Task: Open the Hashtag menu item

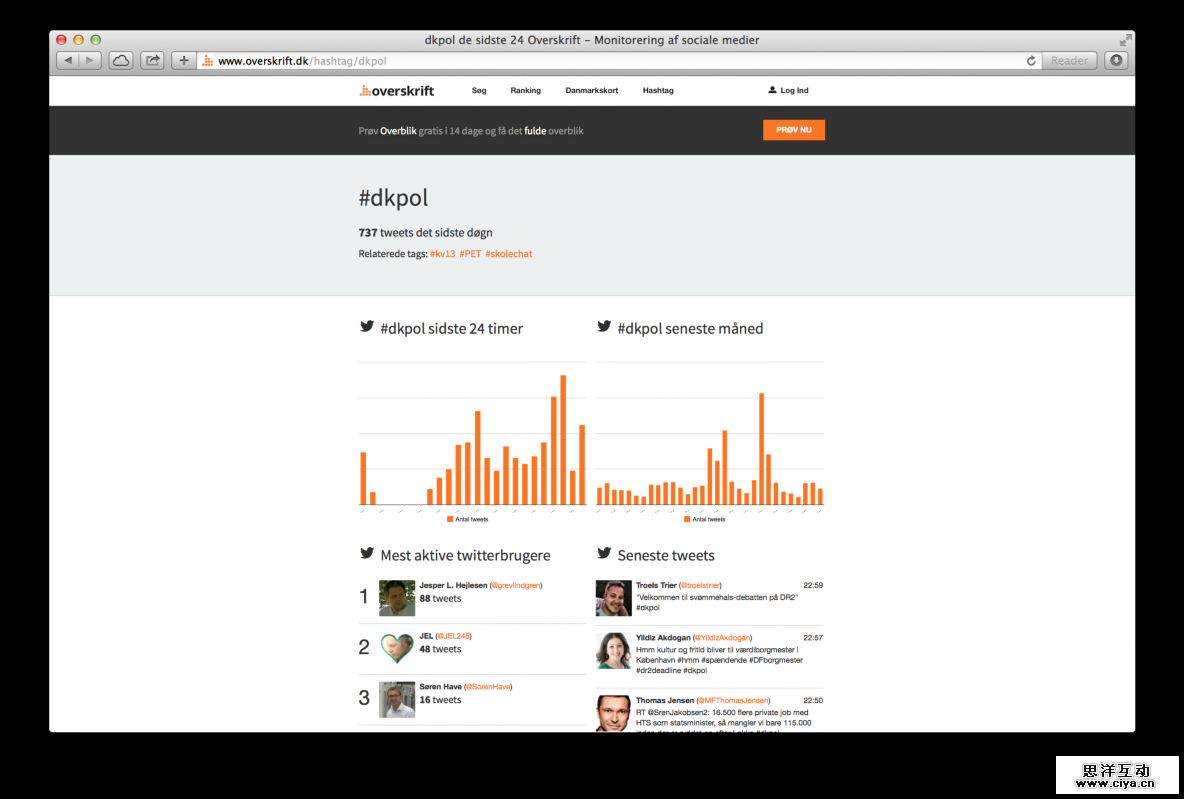Action: click(658, 91)
